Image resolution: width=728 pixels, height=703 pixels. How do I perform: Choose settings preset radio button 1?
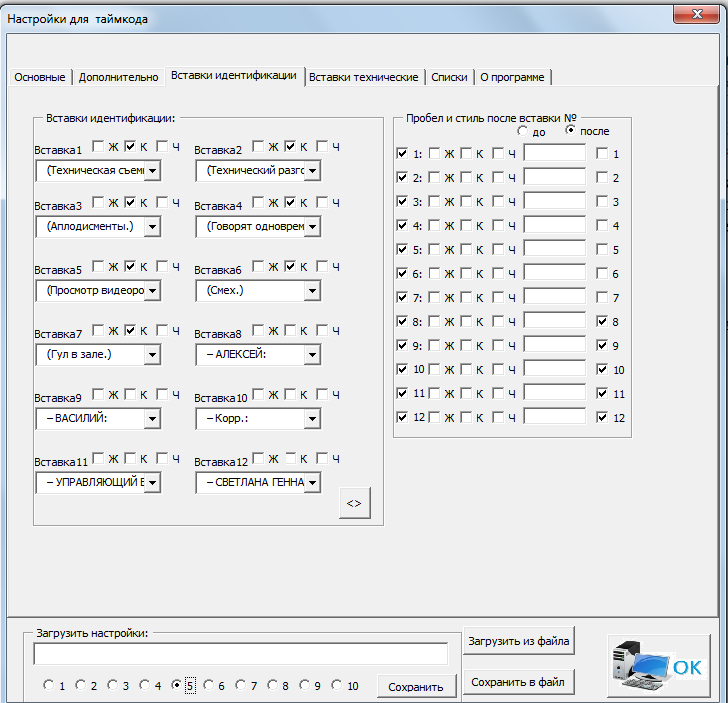point(48,685)
